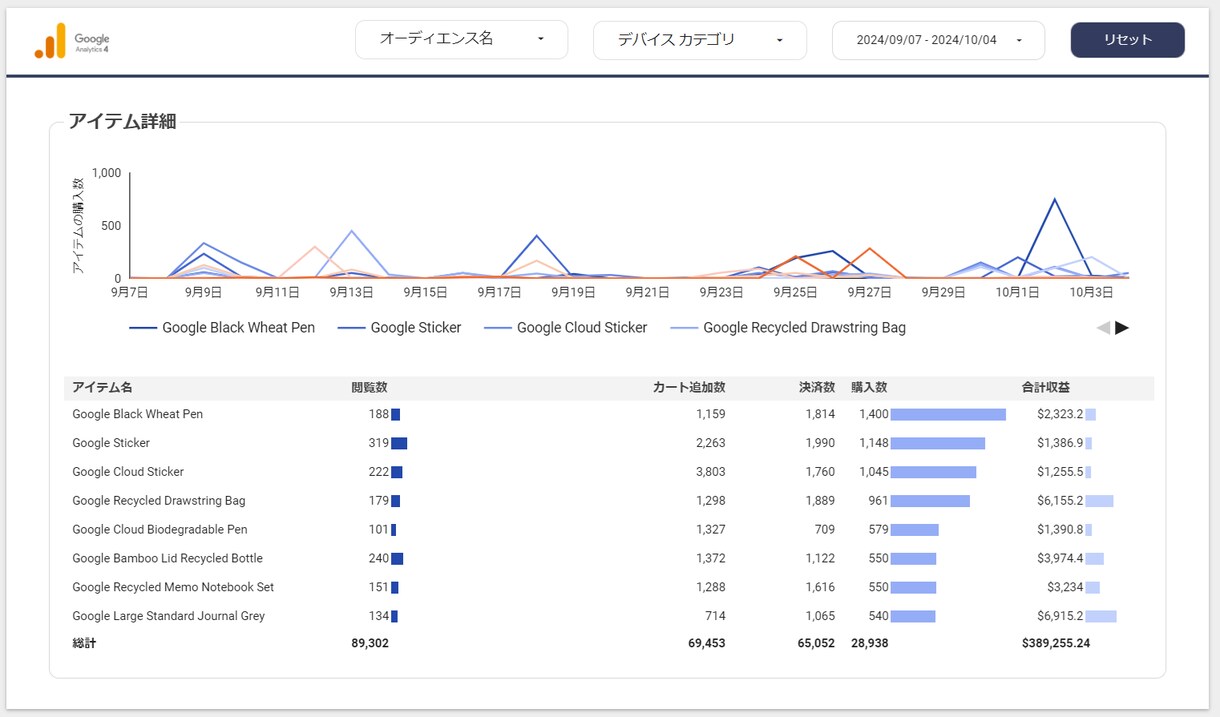Click the 9月13日 axis label on chart
The image size is (1220, 717).
coord(351,293)
